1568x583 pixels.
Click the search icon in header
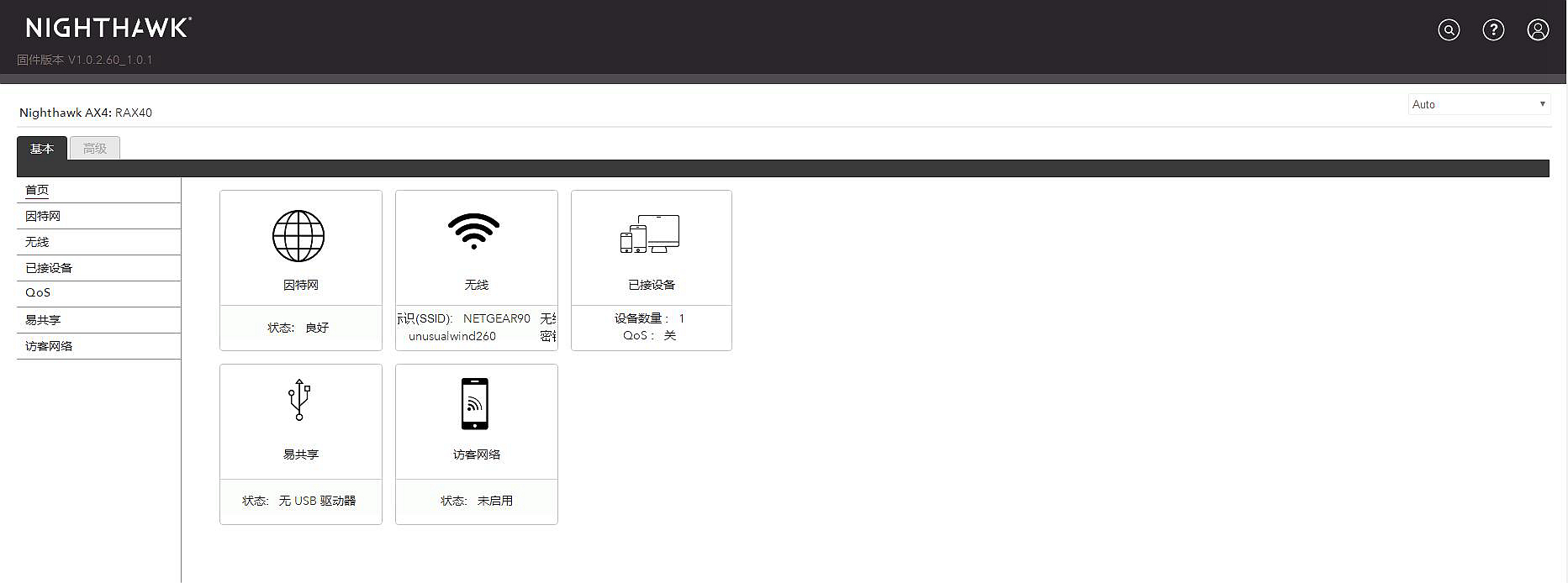(1449, 30)
